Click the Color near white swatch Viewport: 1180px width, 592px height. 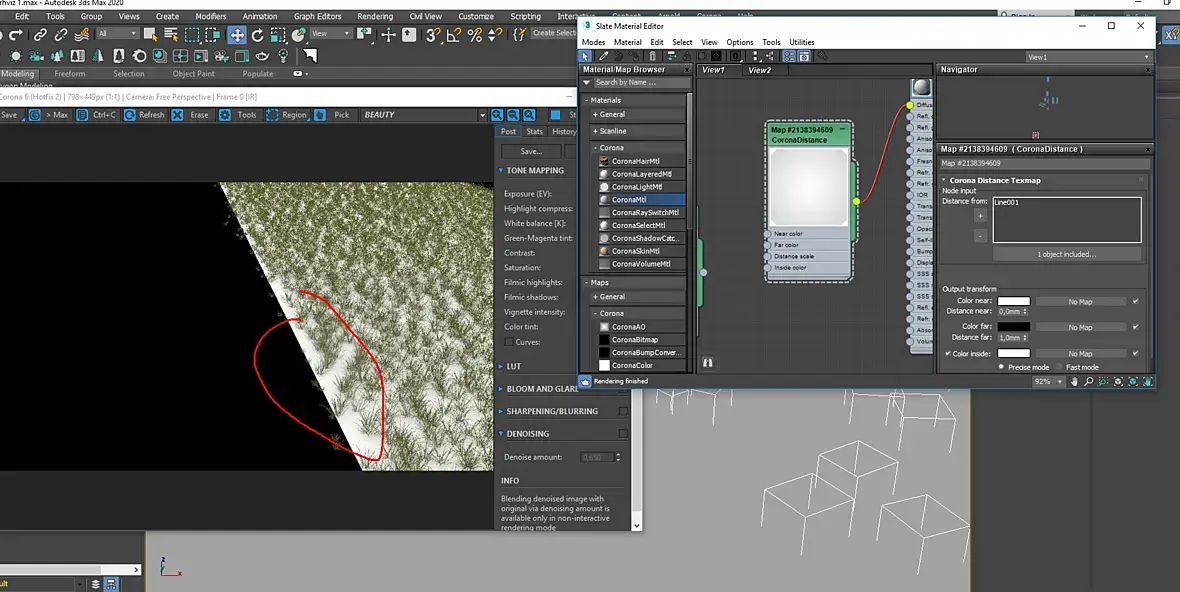(1014, 302)
